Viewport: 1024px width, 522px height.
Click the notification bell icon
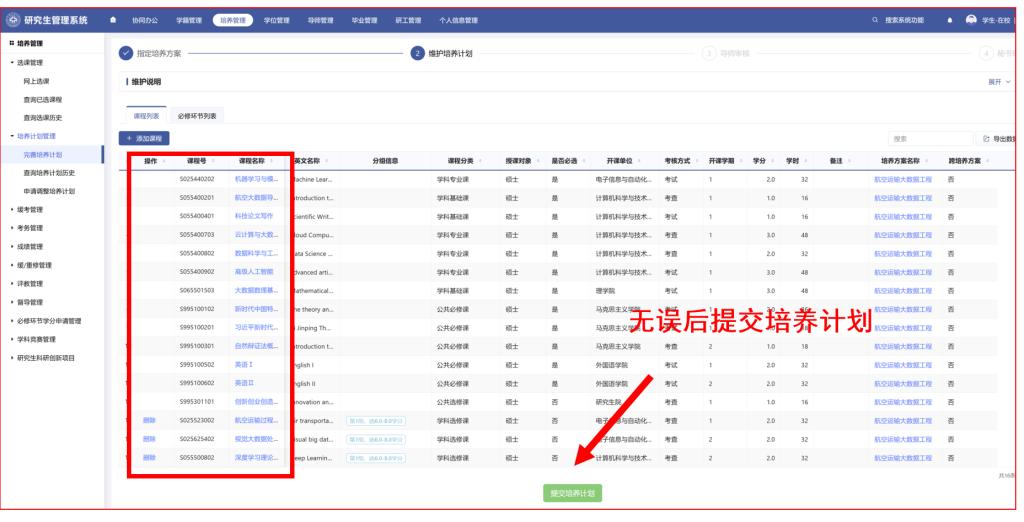pyautogui.click(x=949, y=21)
